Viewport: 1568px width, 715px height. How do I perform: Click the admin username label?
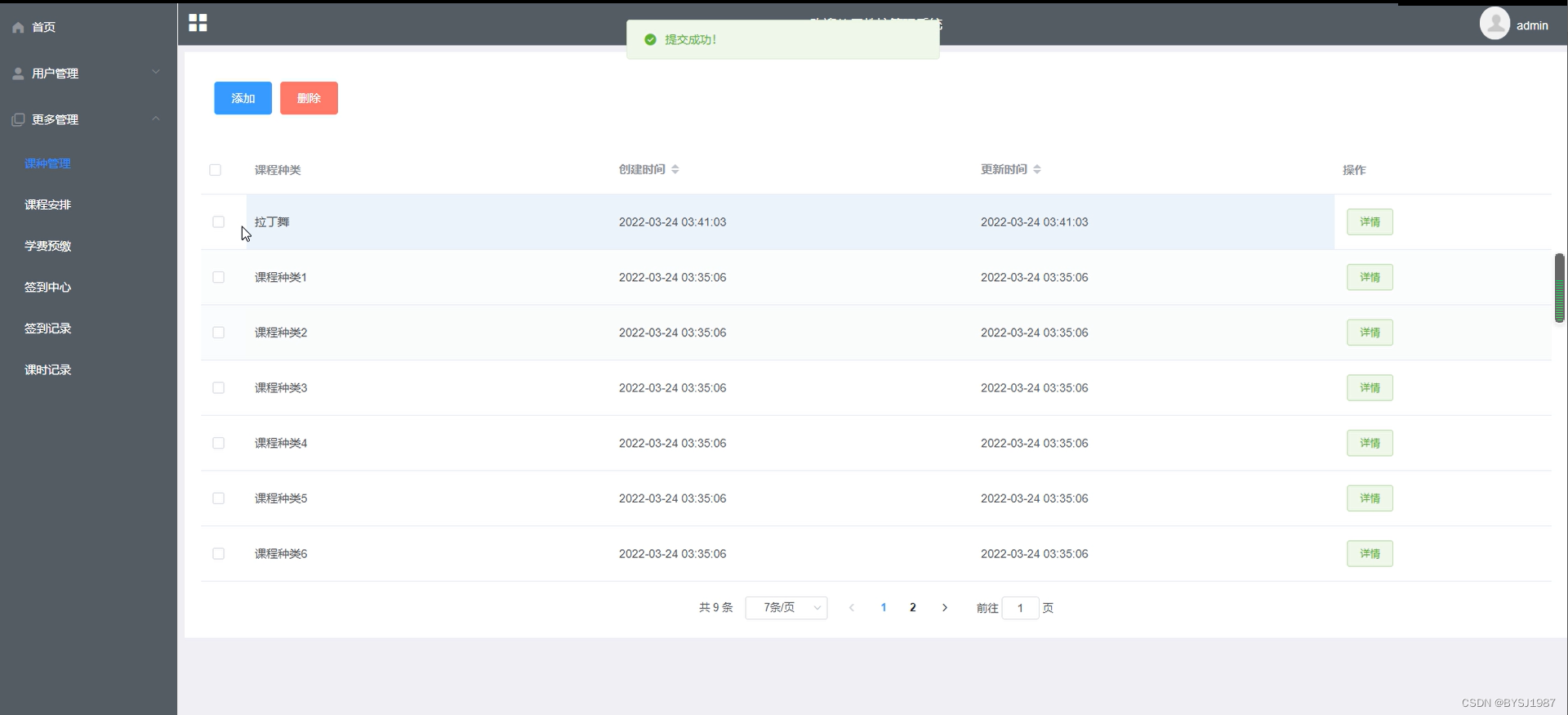coord(1532,25)
